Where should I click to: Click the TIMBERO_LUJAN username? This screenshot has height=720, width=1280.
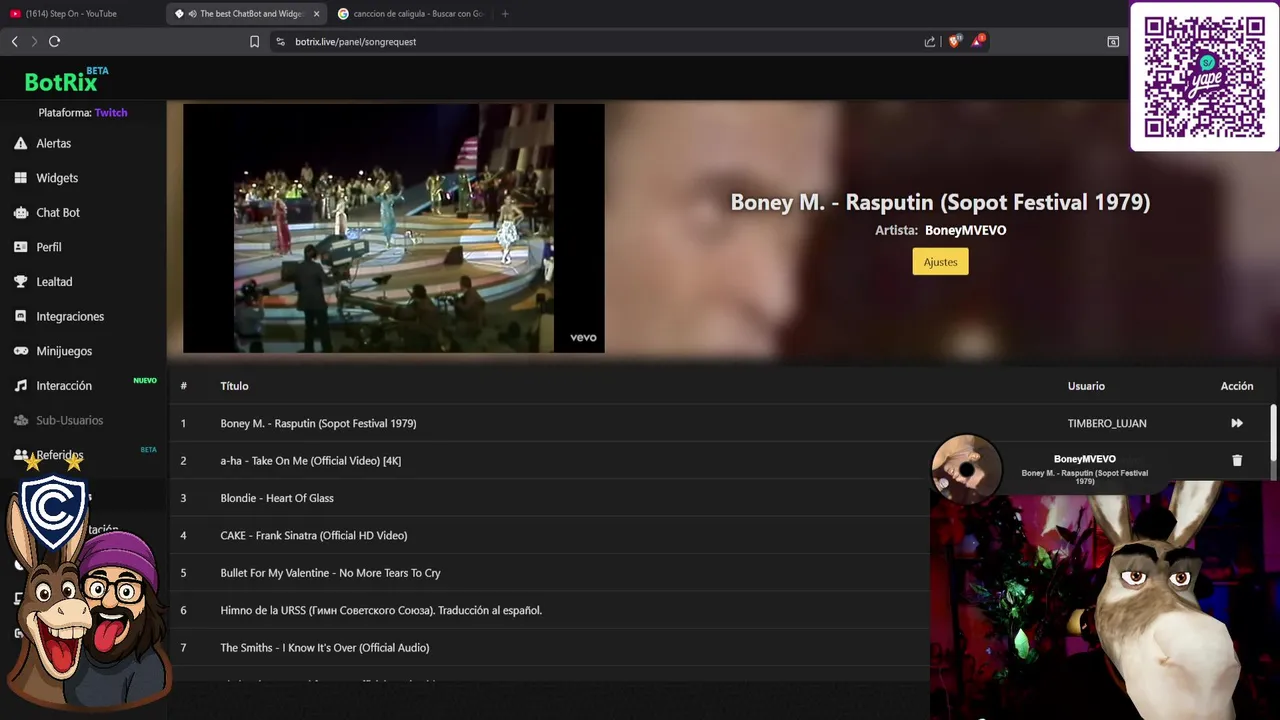point(1107,423)
